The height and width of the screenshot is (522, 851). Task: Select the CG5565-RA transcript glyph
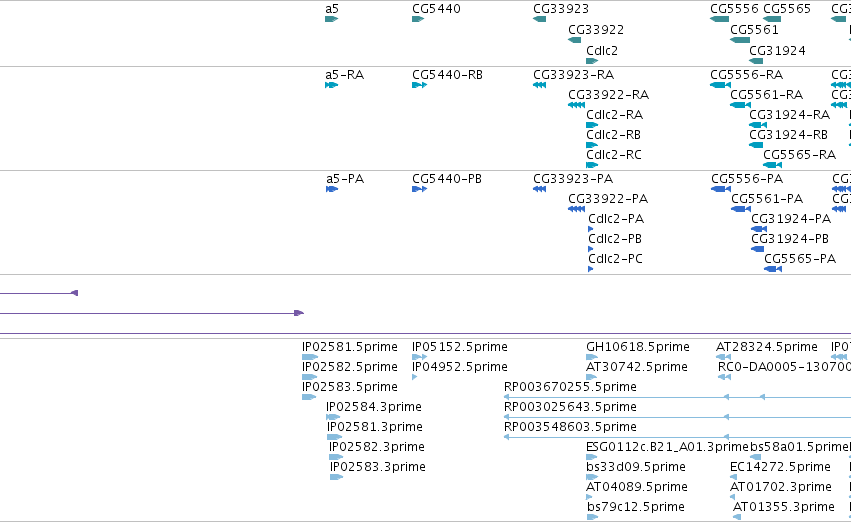tap(772, 165)
